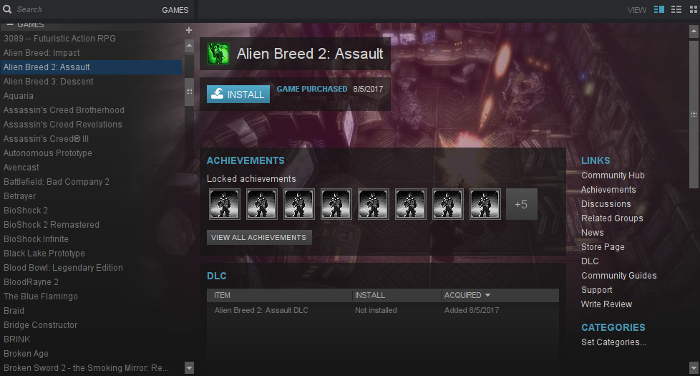The height and width of the screenshot is (376, 700).
Task: Select Black Lake Prototype
Action: (x=92, y=253)
